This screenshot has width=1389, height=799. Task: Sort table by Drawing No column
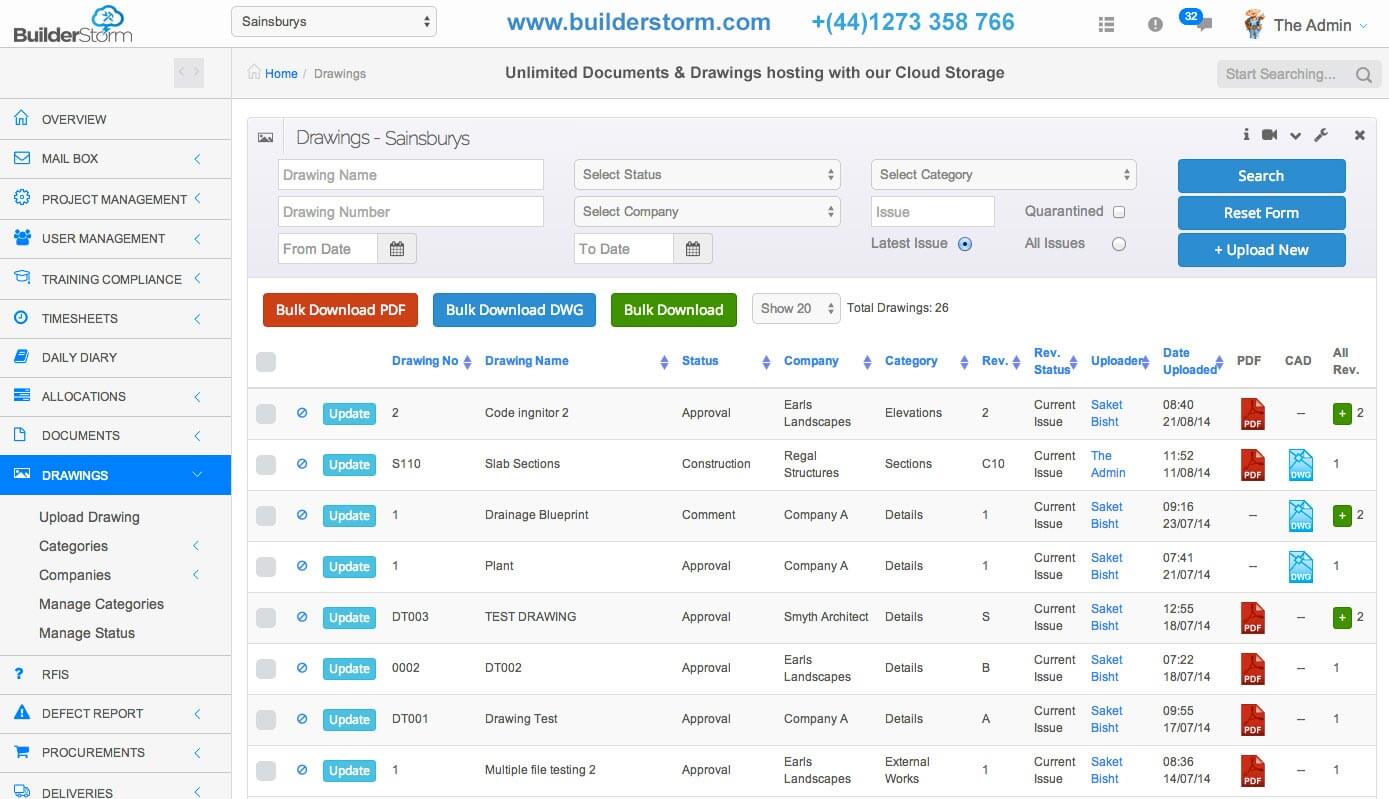click(431, 361)
